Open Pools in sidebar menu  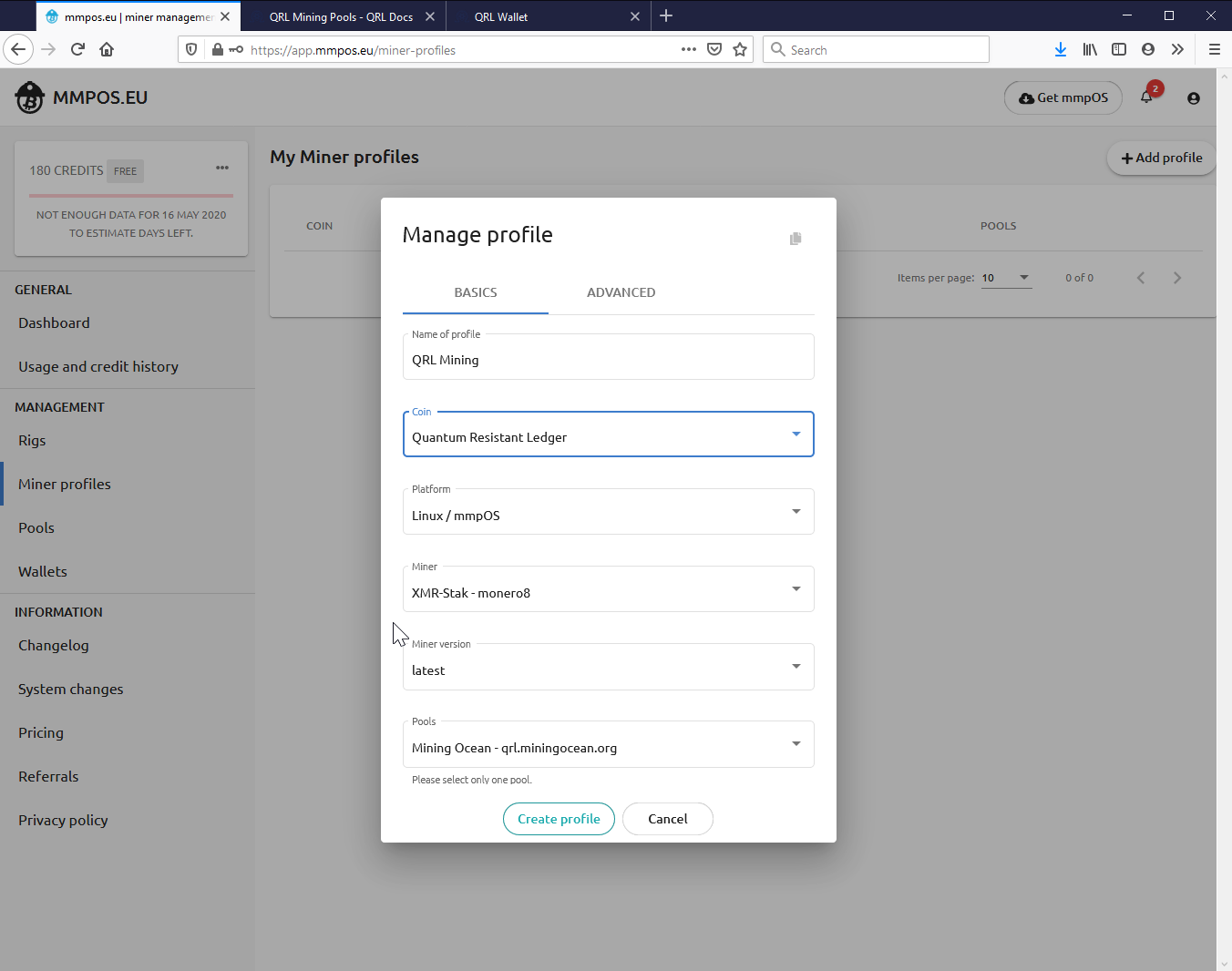click(x=36, y=528)
